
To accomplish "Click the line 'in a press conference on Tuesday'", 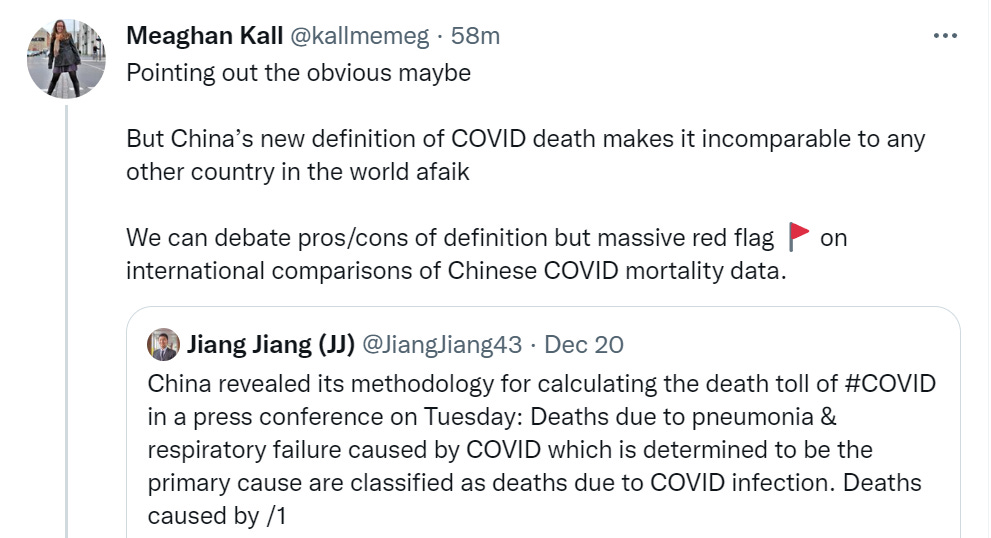I will 492,417.
